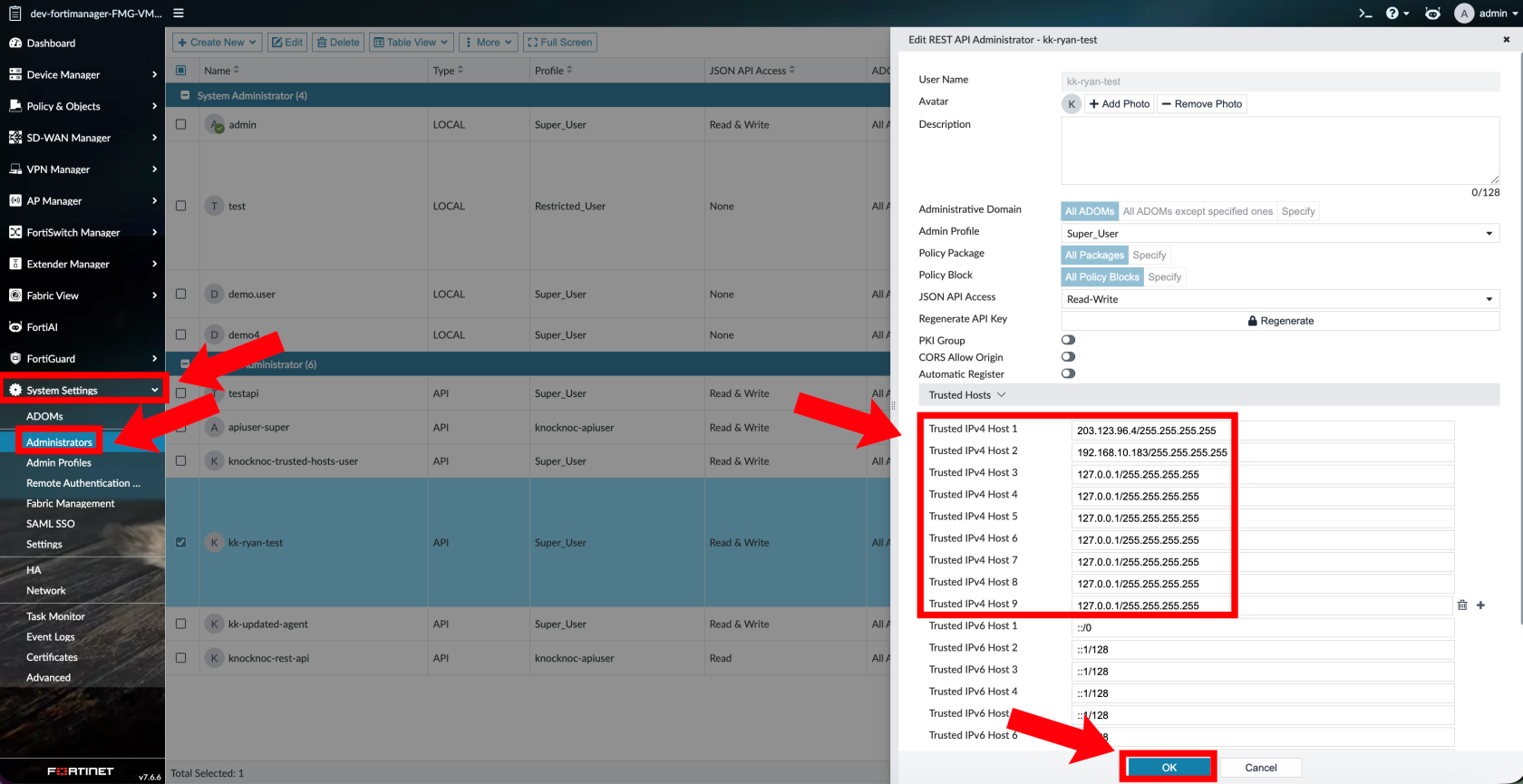Uncheck the kk-ryan-test row checkbox
This screenshot has height=784, width=1523.
click(181, 542)
